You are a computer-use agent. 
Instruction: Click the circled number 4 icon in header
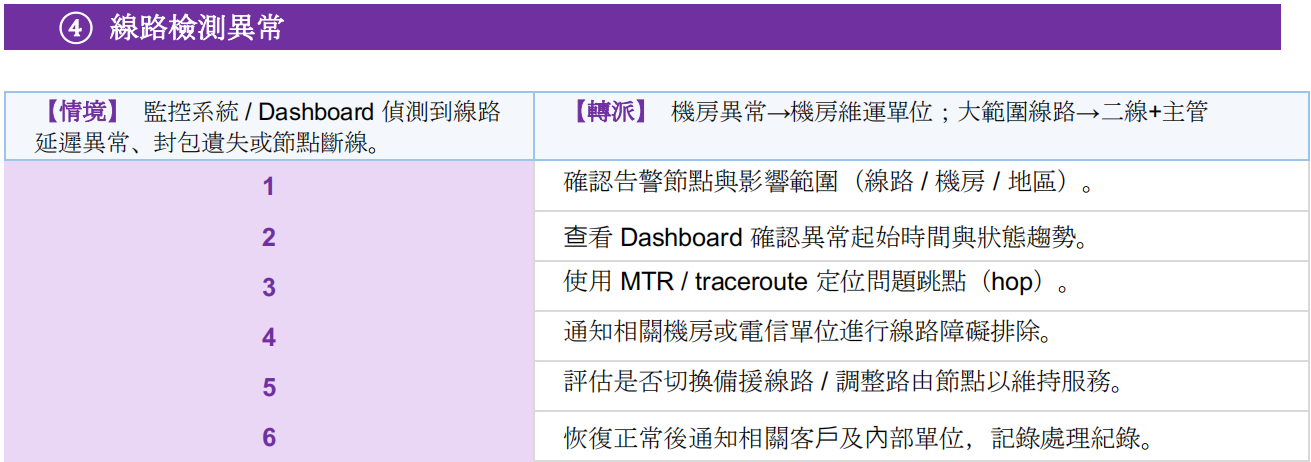pyautogui.click(x=76, y=28)
